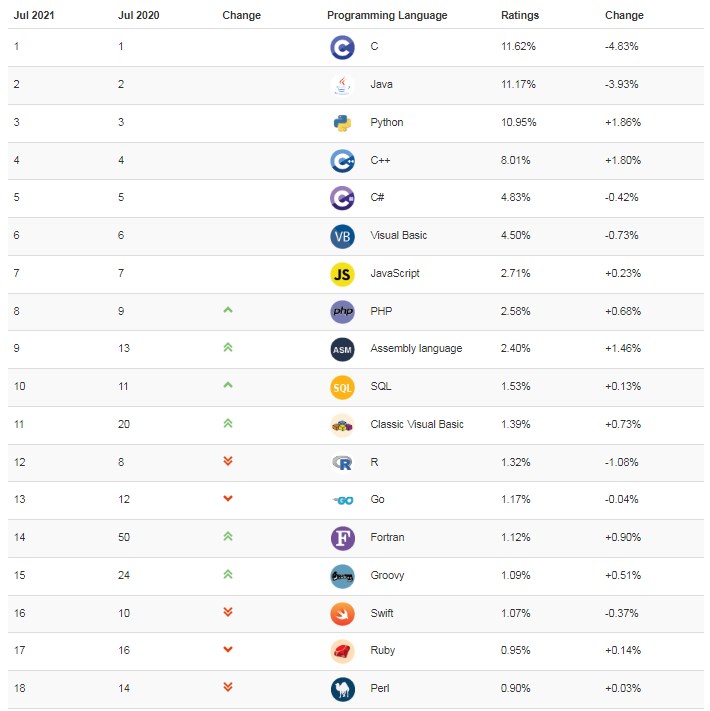Viewport: 710px width, 711px height.
Task: Click the Programming Language column header
Action: coord(387,15)
